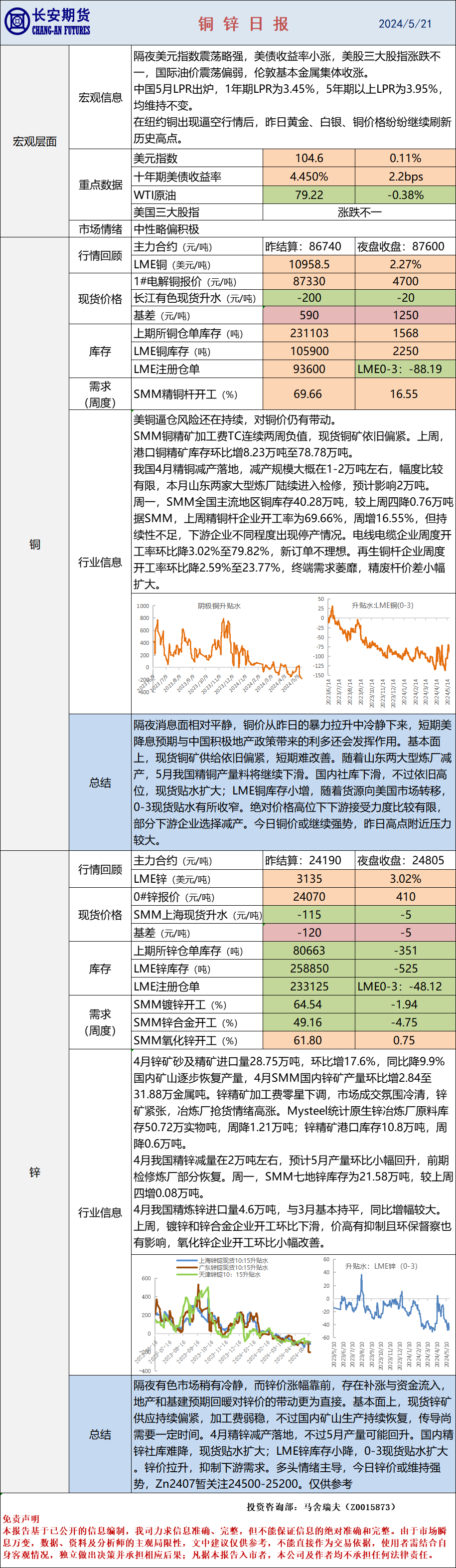
Task: Select 1#电解铜报价 value 87330
Action: point(309,281)
